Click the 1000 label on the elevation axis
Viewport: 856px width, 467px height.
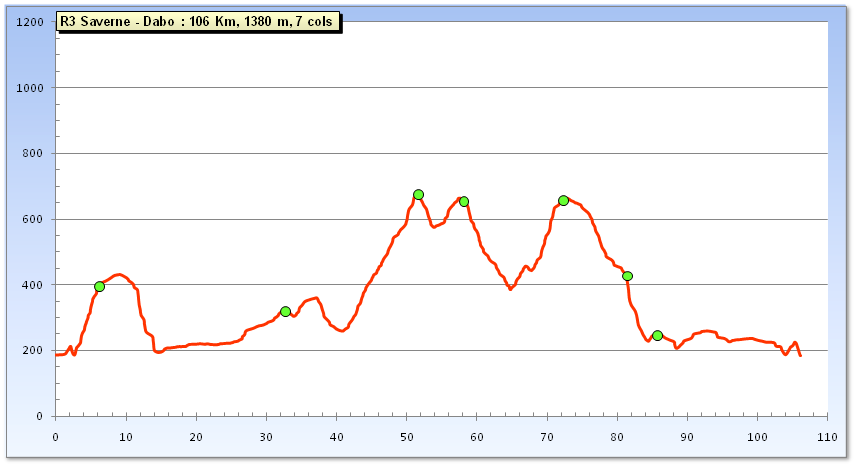pyautogui.click(x=30, y=88)
